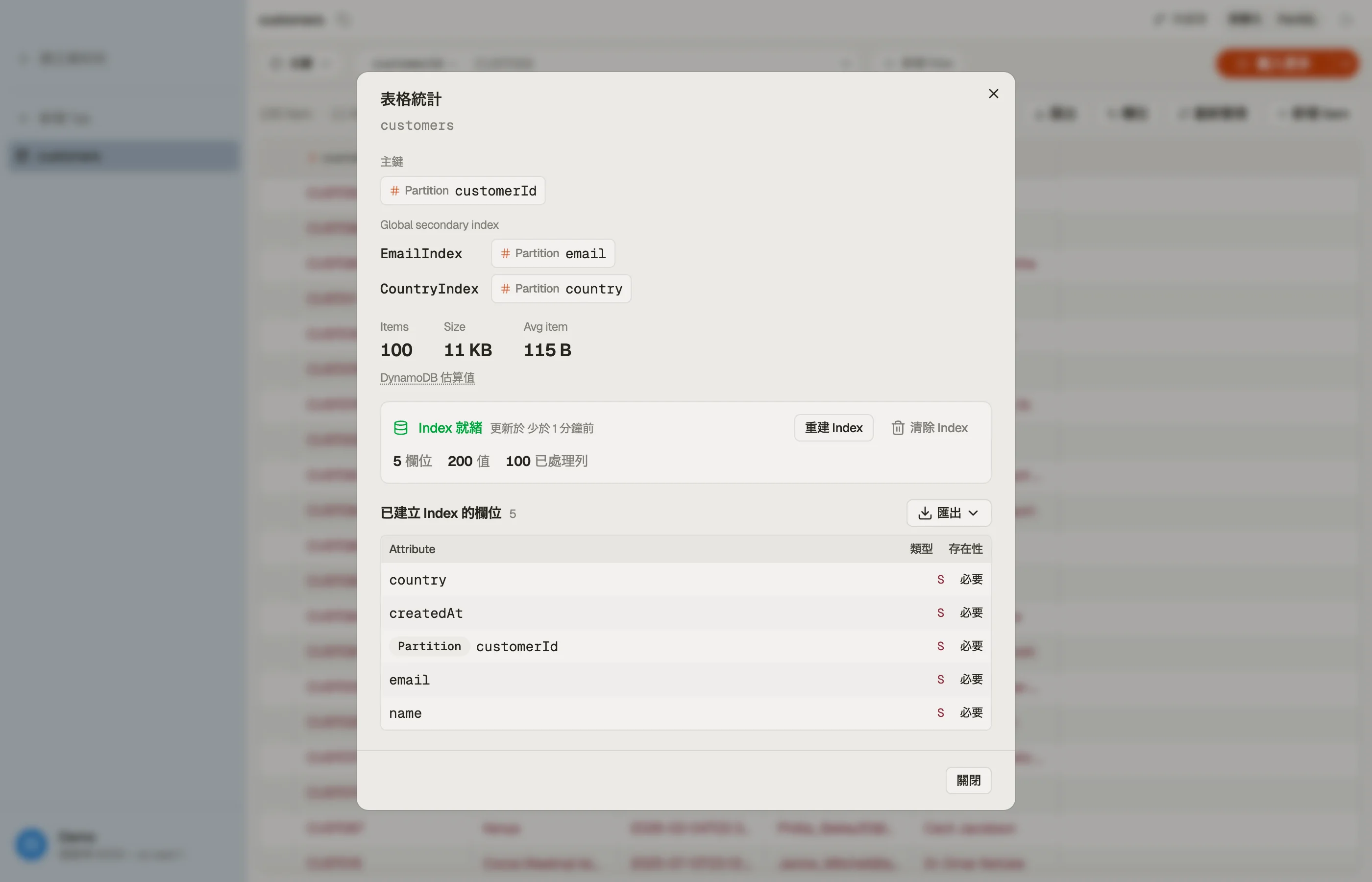Click the CountryIndex label

point(429,289)
